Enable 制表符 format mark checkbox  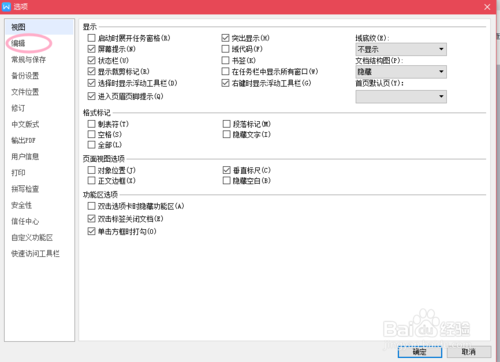(x=91, y=124)
